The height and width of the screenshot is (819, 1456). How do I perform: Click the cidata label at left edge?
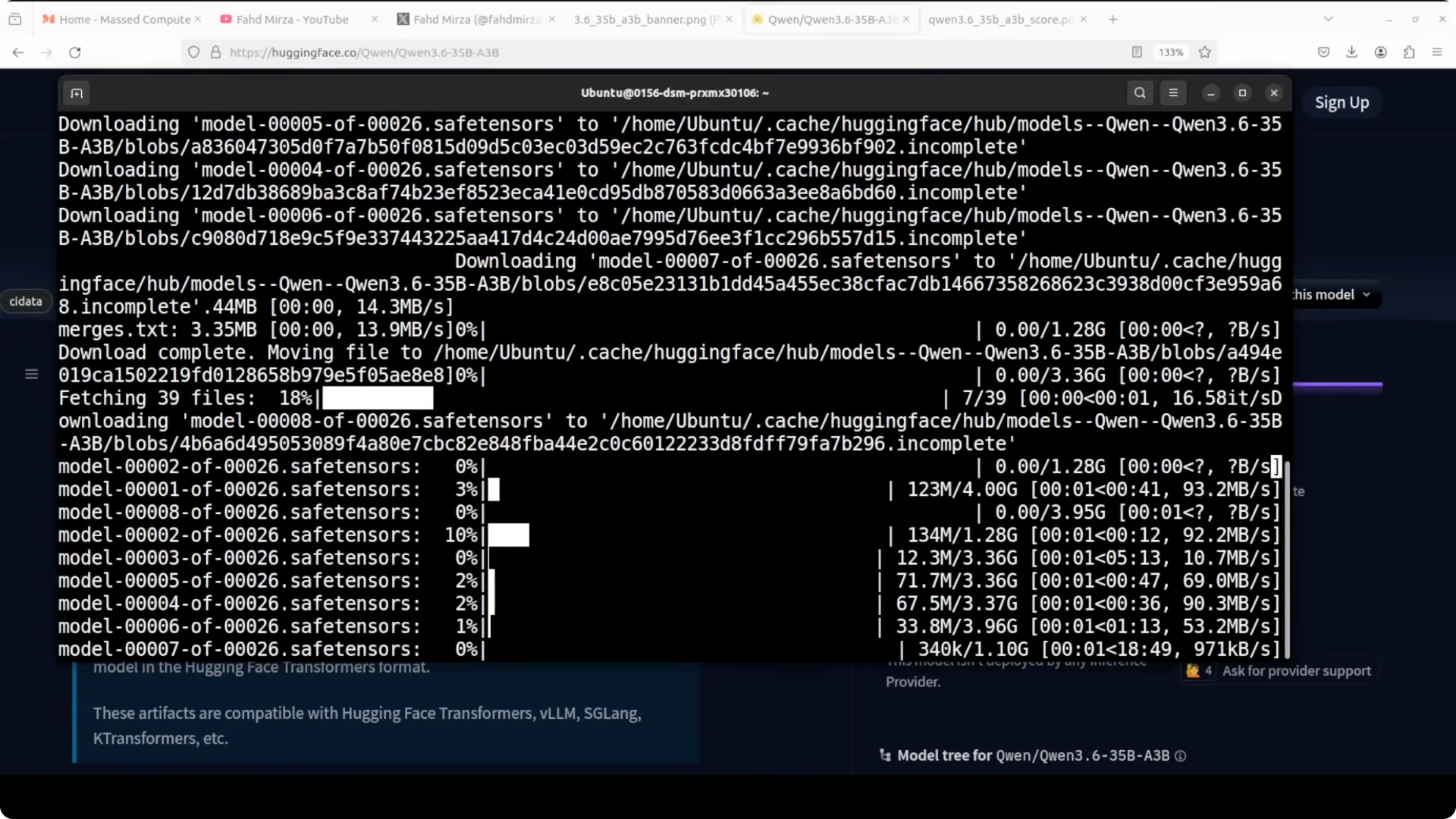(26, 301)
